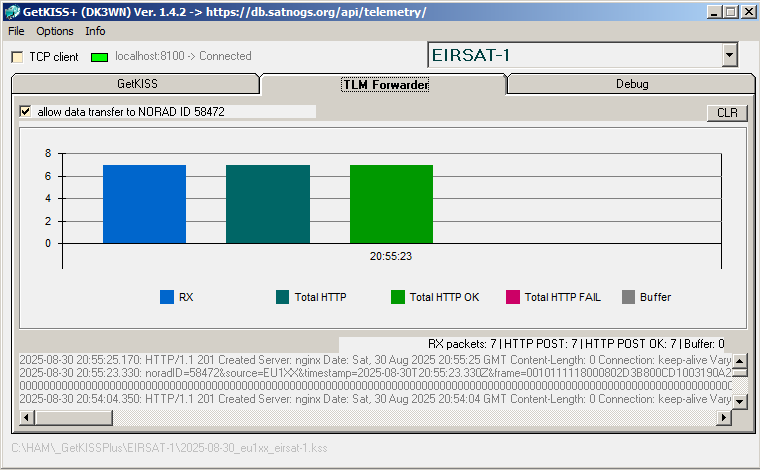Open the File menu
This screenshot has width=760, height=470.
point(16,31)
